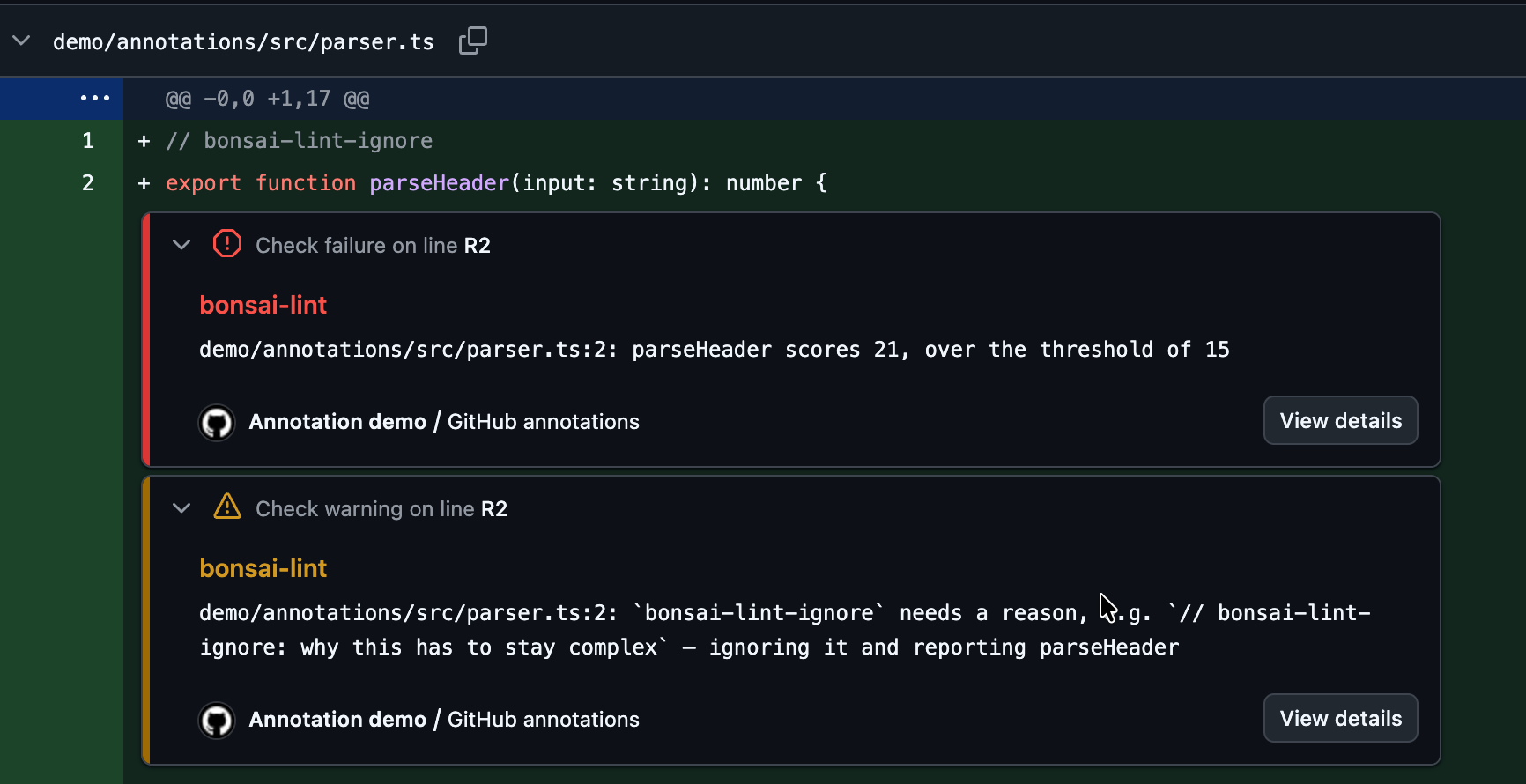
Task: Select line number 2 in the diff
Action: pos(88,182)
